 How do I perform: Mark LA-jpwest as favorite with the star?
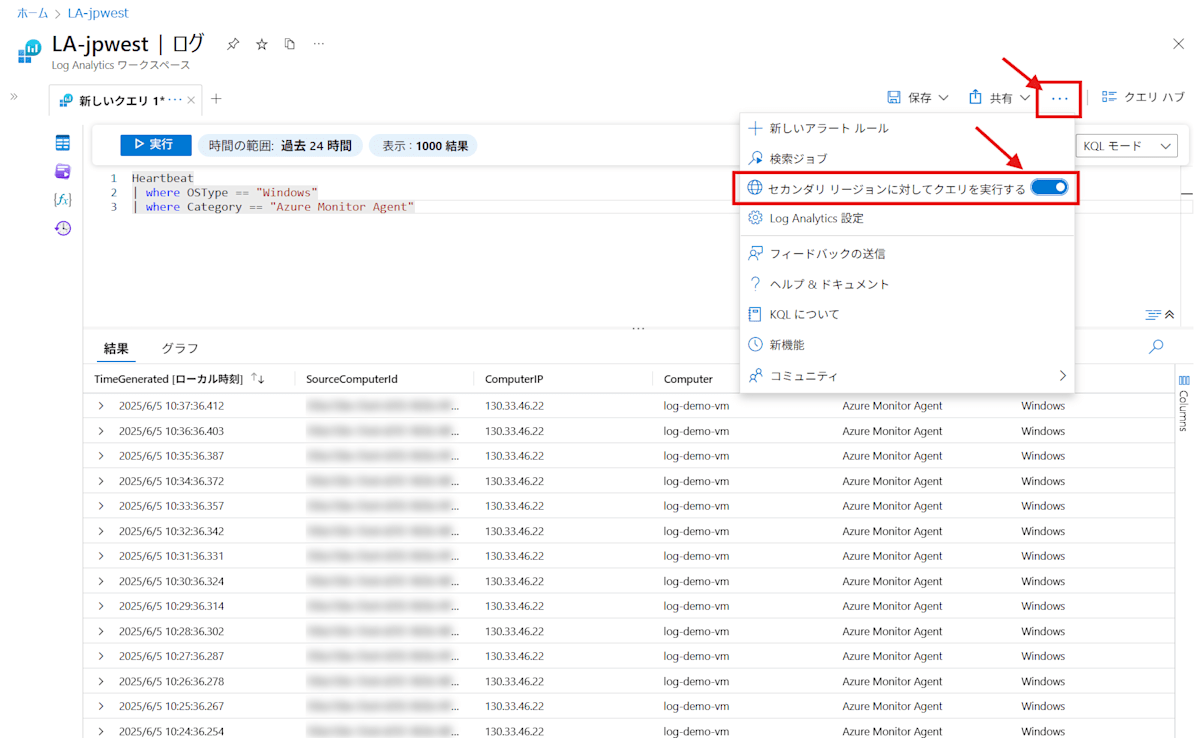262,44
